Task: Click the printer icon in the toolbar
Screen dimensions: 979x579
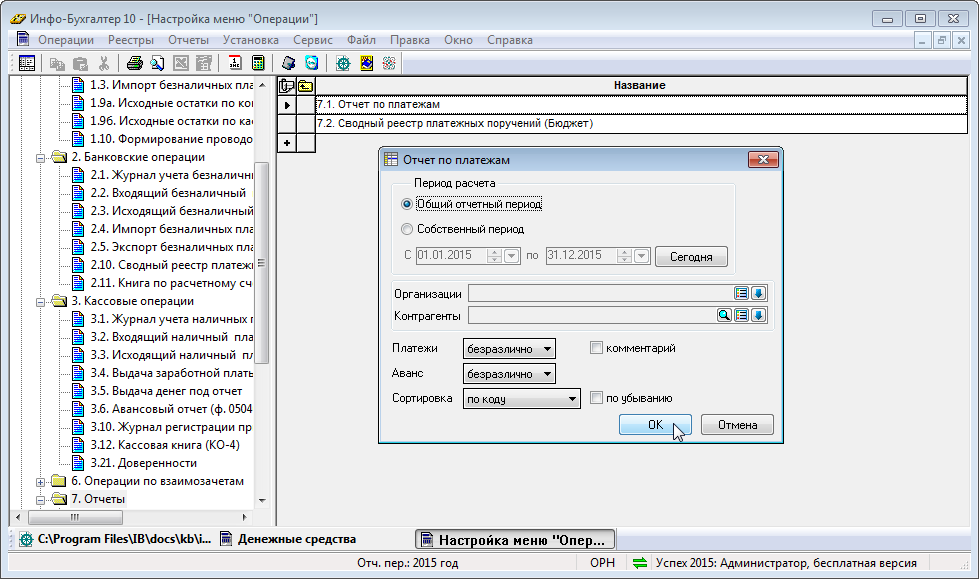Action: (x=134, y=63)
